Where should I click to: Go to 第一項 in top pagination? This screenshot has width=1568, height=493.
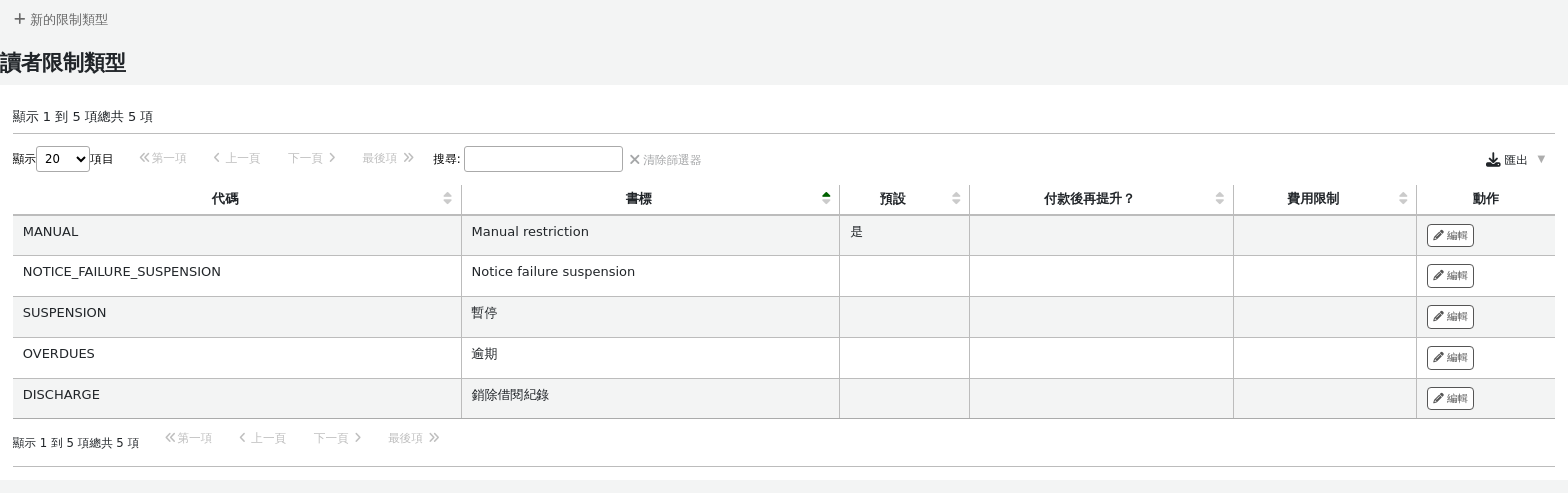tap(163, 158)
